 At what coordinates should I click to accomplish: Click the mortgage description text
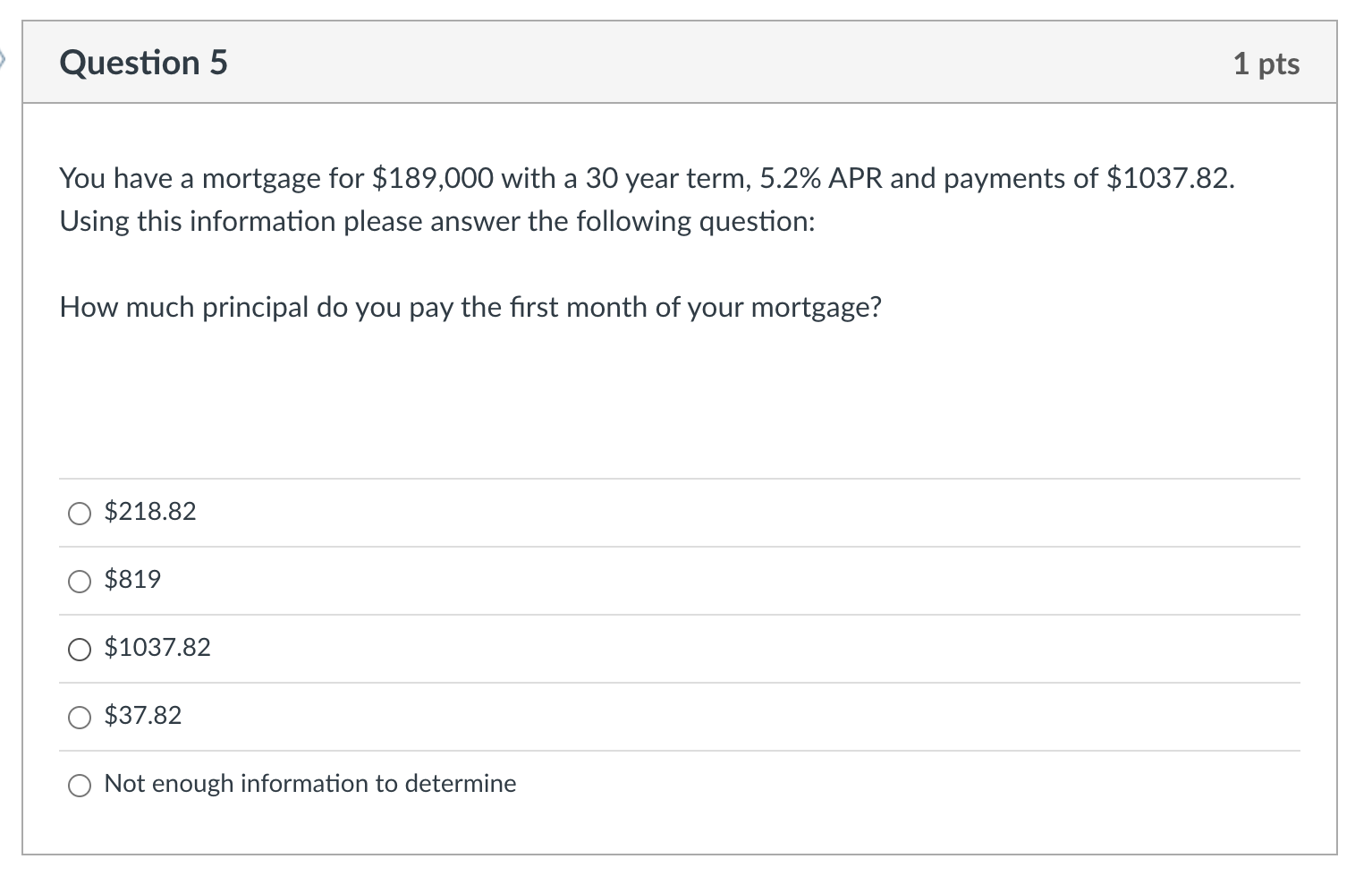coord(647,199)
